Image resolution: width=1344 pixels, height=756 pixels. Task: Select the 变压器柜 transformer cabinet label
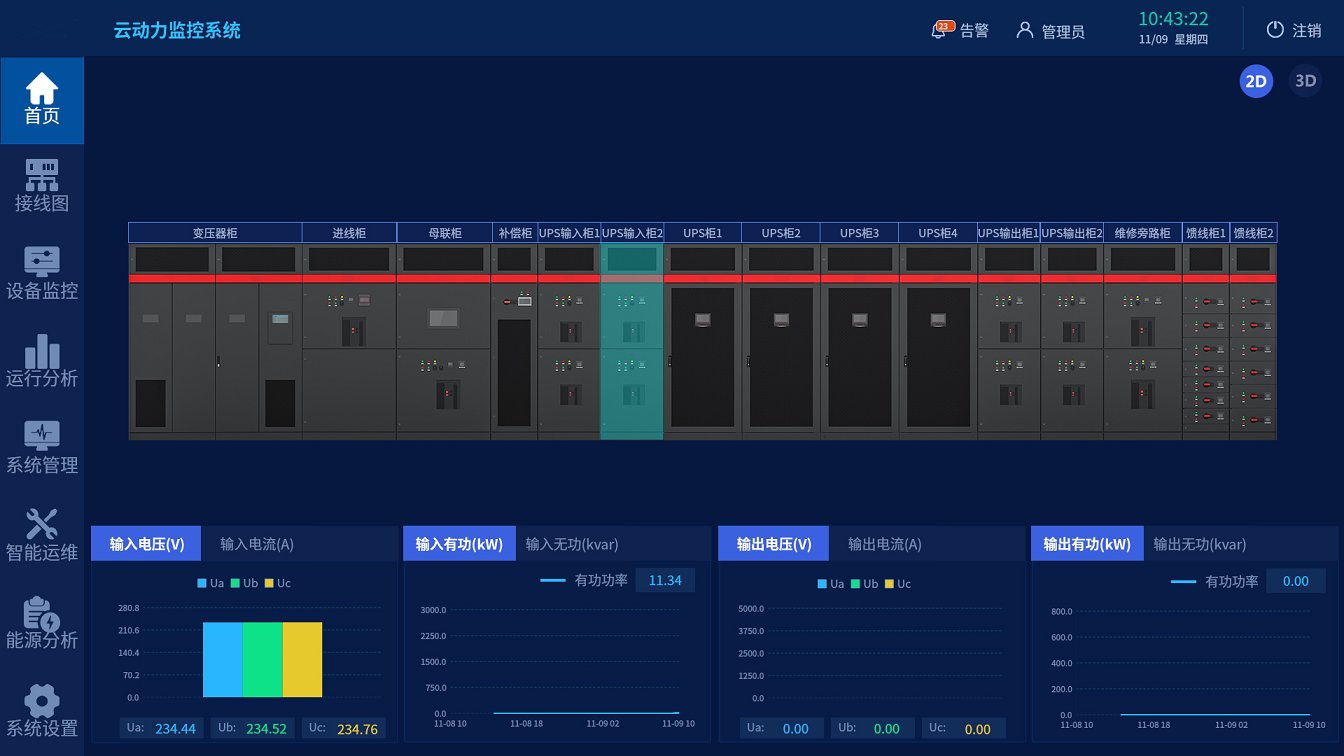point(215,233)
